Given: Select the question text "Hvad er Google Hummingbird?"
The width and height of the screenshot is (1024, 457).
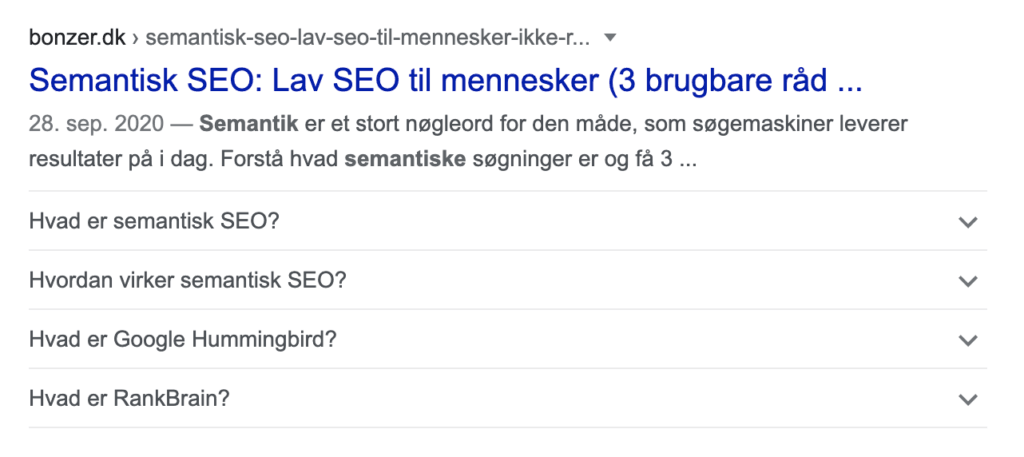Looking at the screenshot, I should (x=183, y=339).
